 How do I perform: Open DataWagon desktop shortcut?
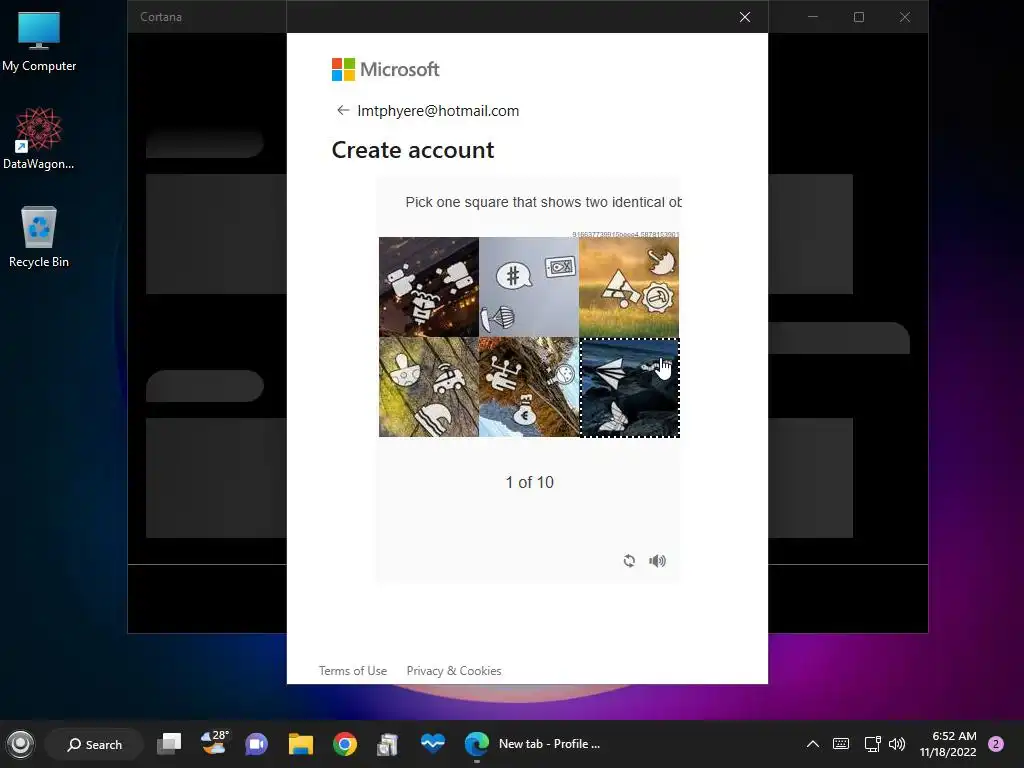click(x=39, y=138)
